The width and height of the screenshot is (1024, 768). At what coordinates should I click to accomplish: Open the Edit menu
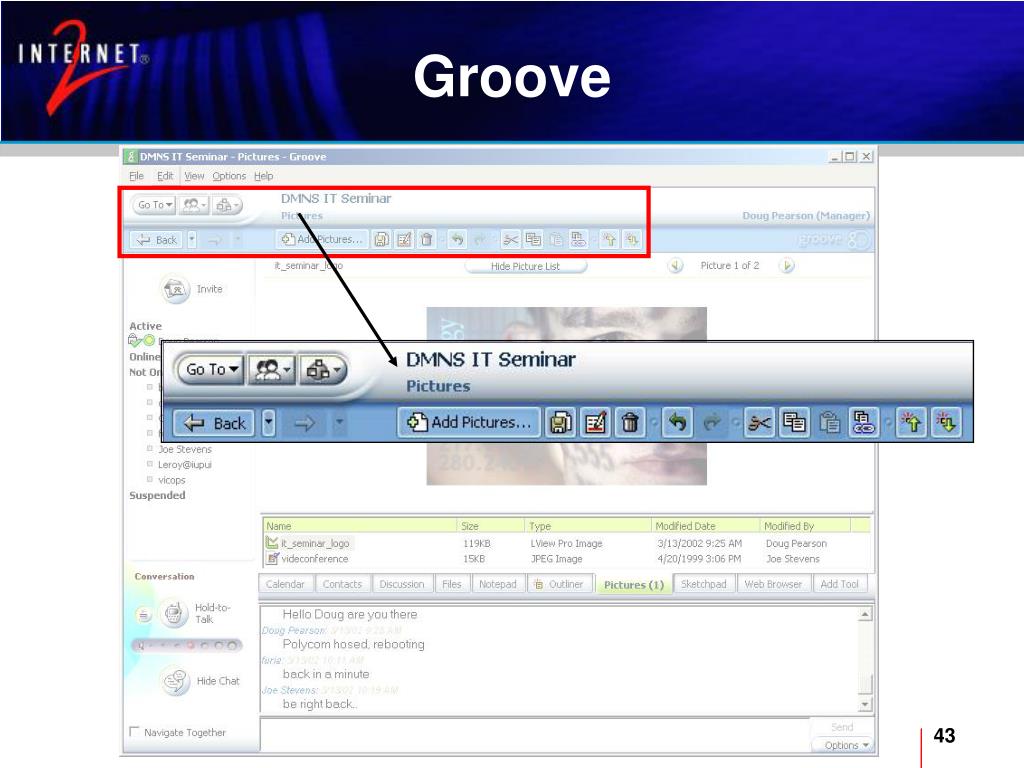pos(165,176)
